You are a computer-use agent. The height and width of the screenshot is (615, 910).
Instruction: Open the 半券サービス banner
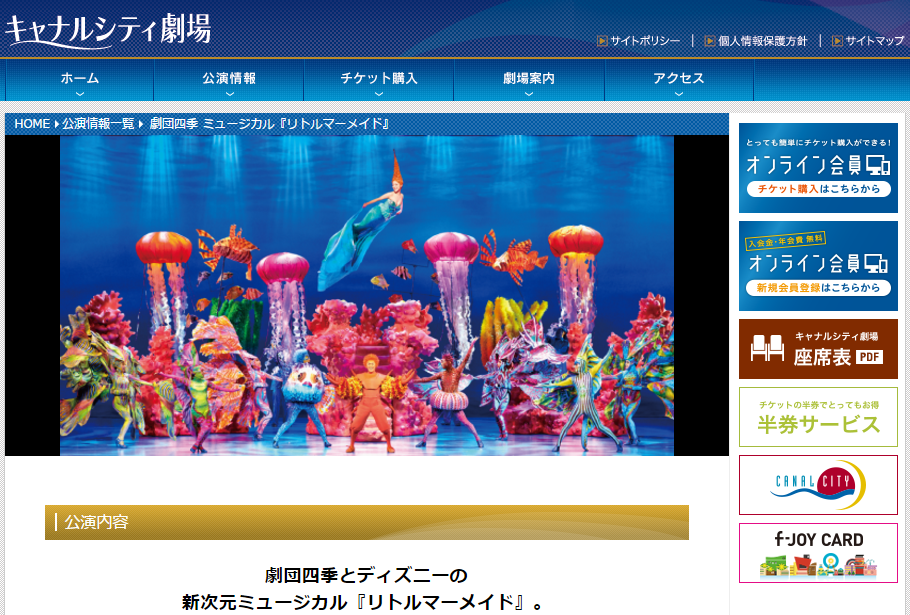[x=818, y=417]
